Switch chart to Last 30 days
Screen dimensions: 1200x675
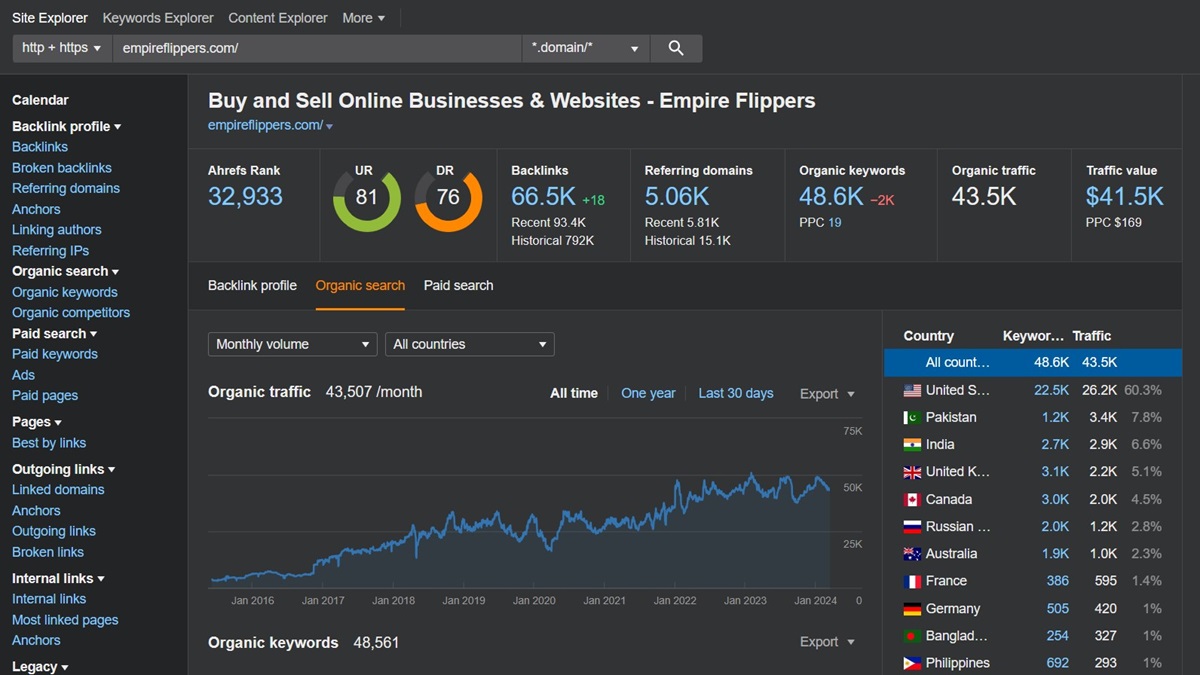pyautogui.click(x=736, y=393)
